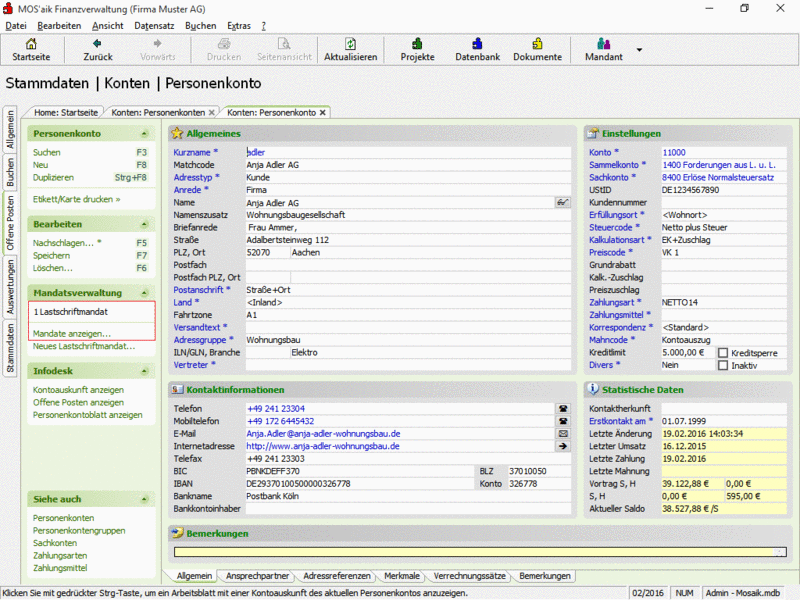Click the Zurück back arrow

click(97, 44)
